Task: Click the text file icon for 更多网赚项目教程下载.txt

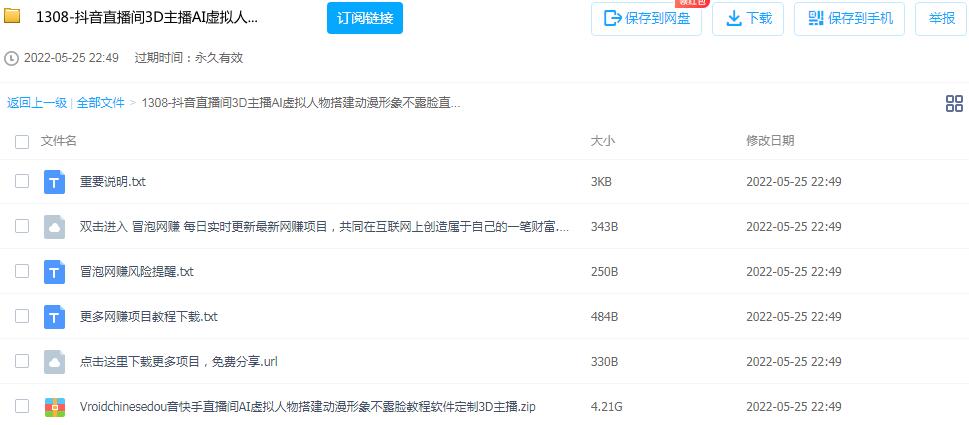Action: click(x=54, y=317)
